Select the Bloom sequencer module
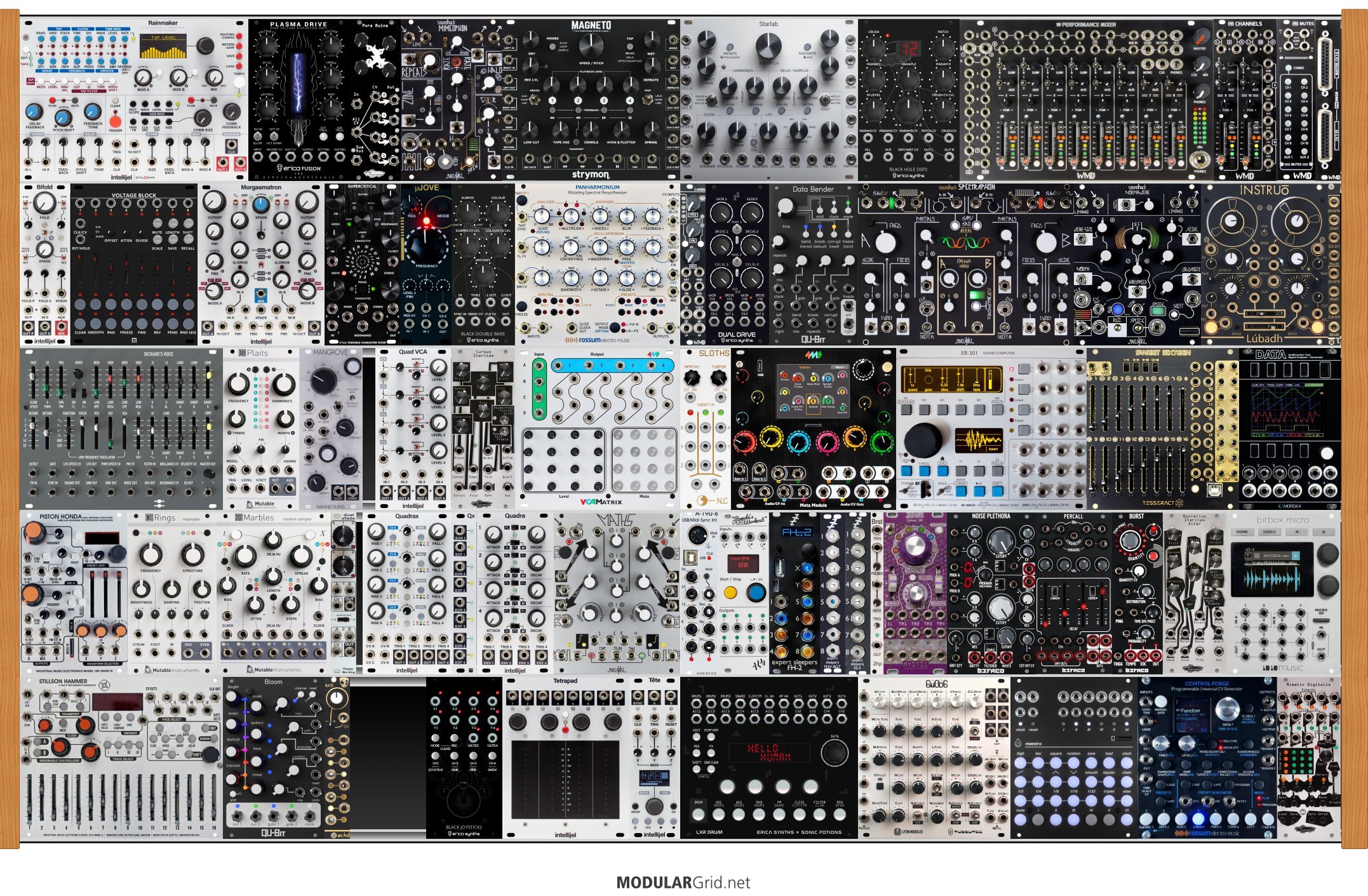 (x=274, y=758)
